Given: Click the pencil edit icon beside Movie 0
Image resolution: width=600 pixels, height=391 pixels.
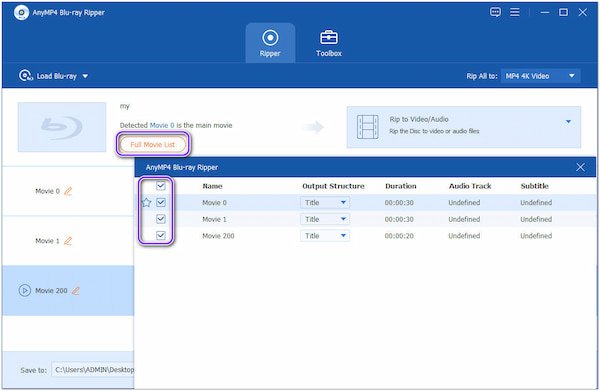Looking at the screenshot, I should [x=68, y=191].
